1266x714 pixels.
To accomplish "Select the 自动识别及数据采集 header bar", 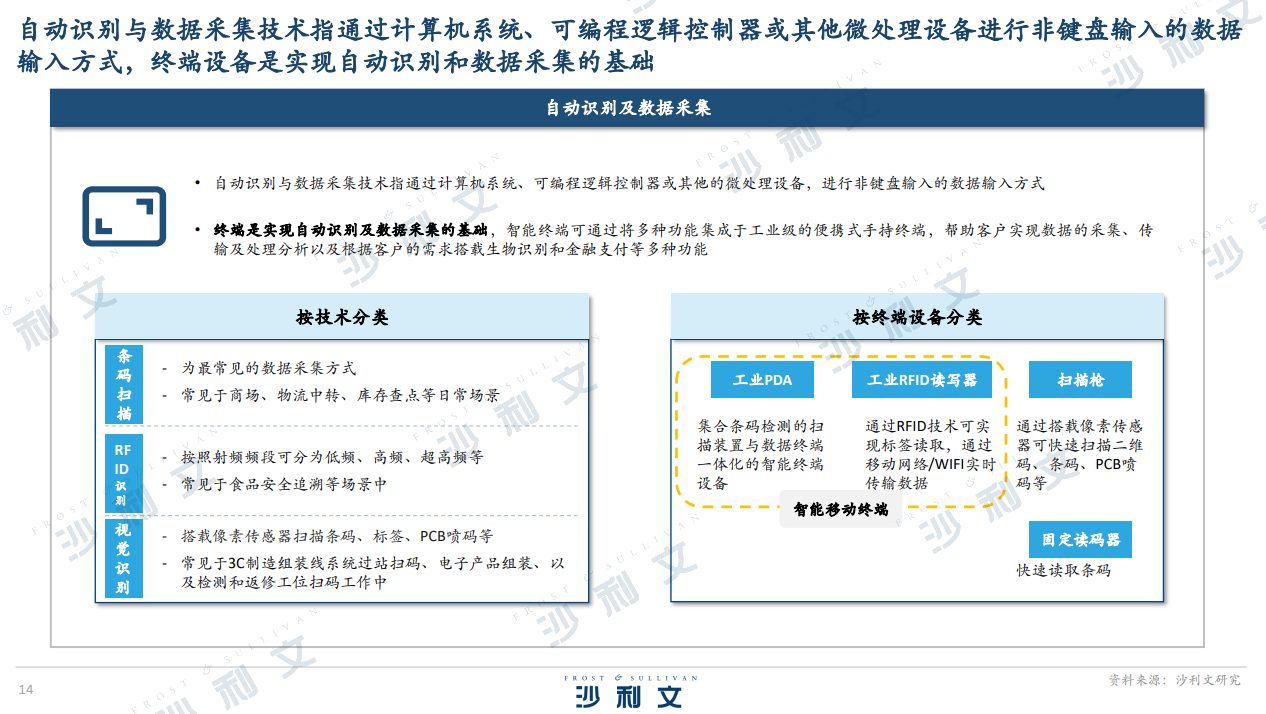I will [628, 108].
